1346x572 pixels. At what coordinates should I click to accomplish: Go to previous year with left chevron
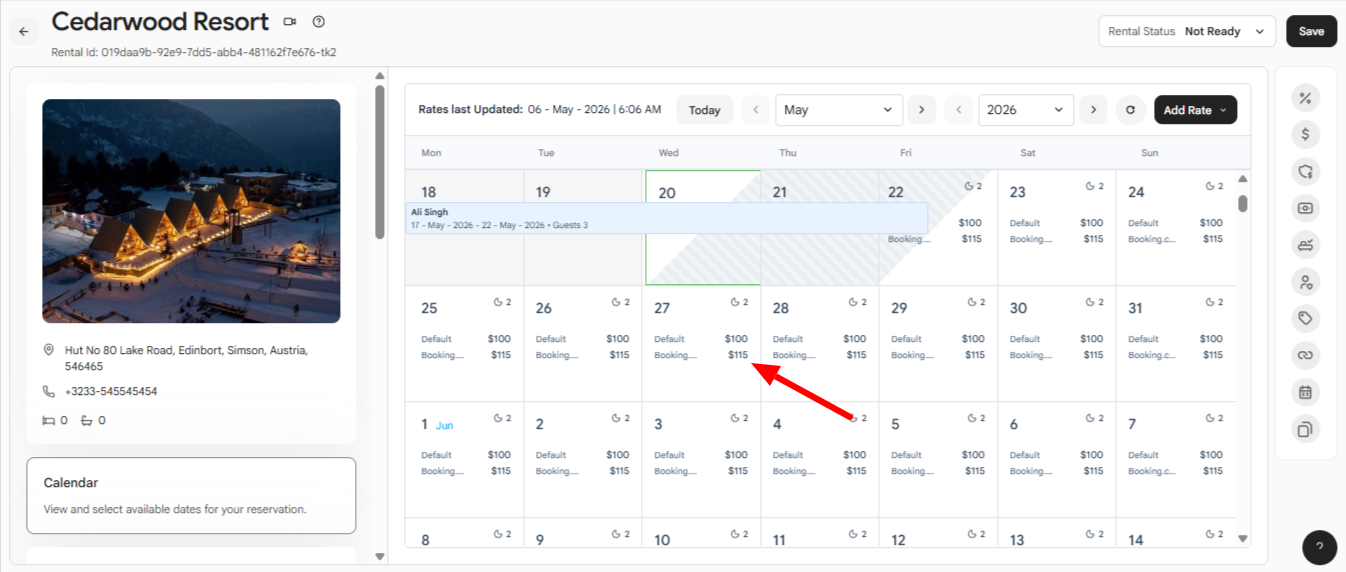pos(960,110)
